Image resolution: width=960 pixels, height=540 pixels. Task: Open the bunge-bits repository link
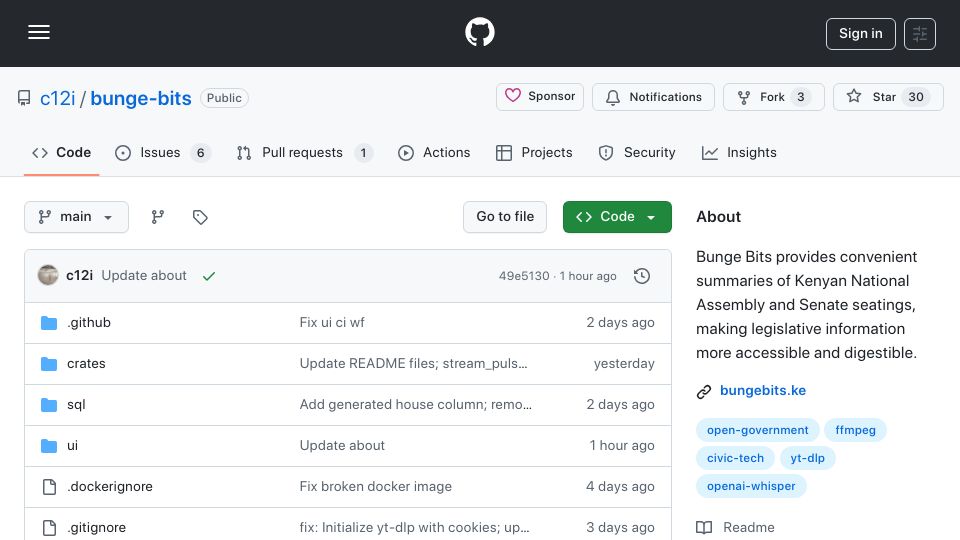point(141,98)
